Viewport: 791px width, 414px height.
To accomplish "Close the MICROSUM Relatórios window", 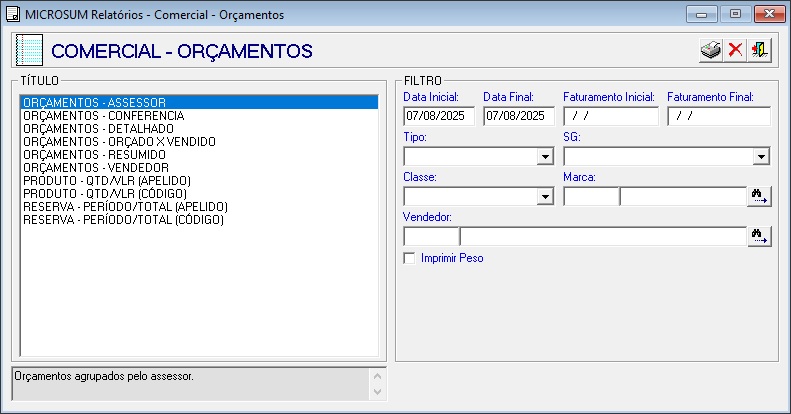I will 770,14.
